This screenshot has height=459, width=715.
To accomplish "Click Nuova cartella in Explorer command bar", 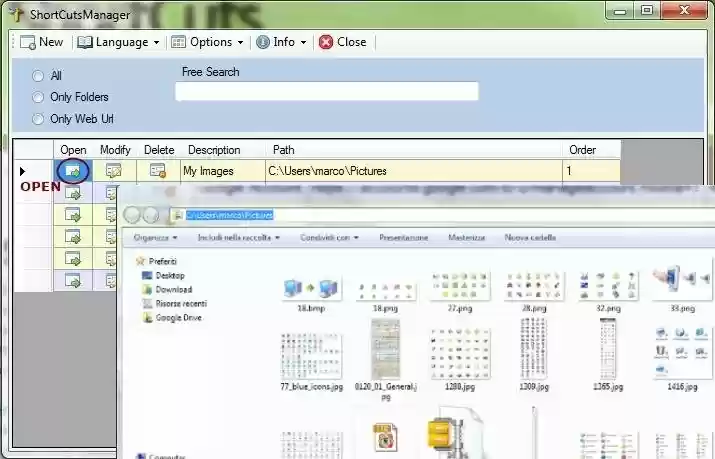I will click(530, 237).
